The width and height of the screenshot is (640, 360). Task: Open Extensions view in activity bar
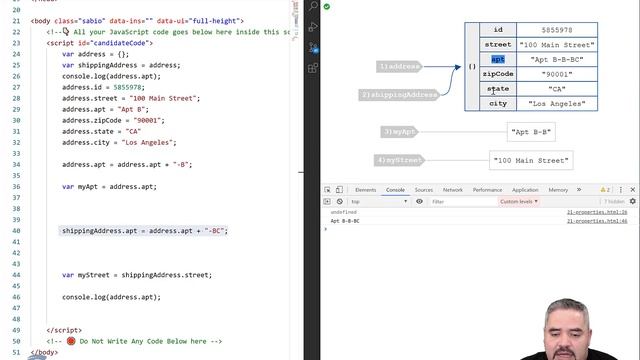(313, 68)
